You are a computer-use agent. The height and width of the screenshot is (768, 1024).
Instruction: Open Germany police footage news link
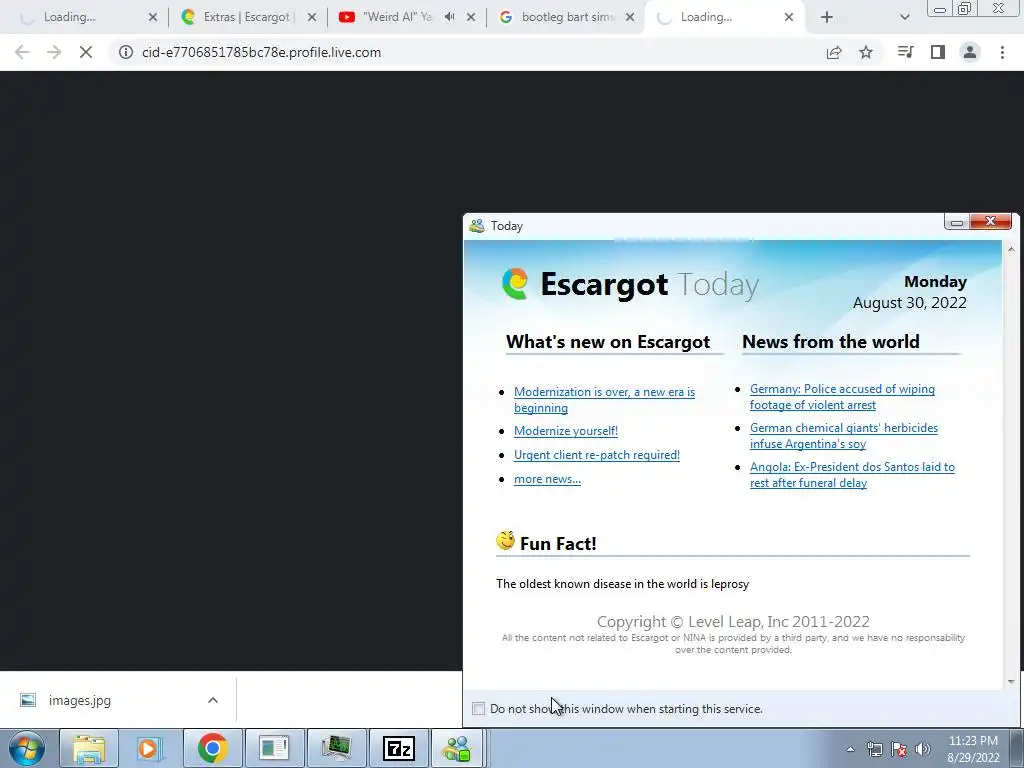842,397
